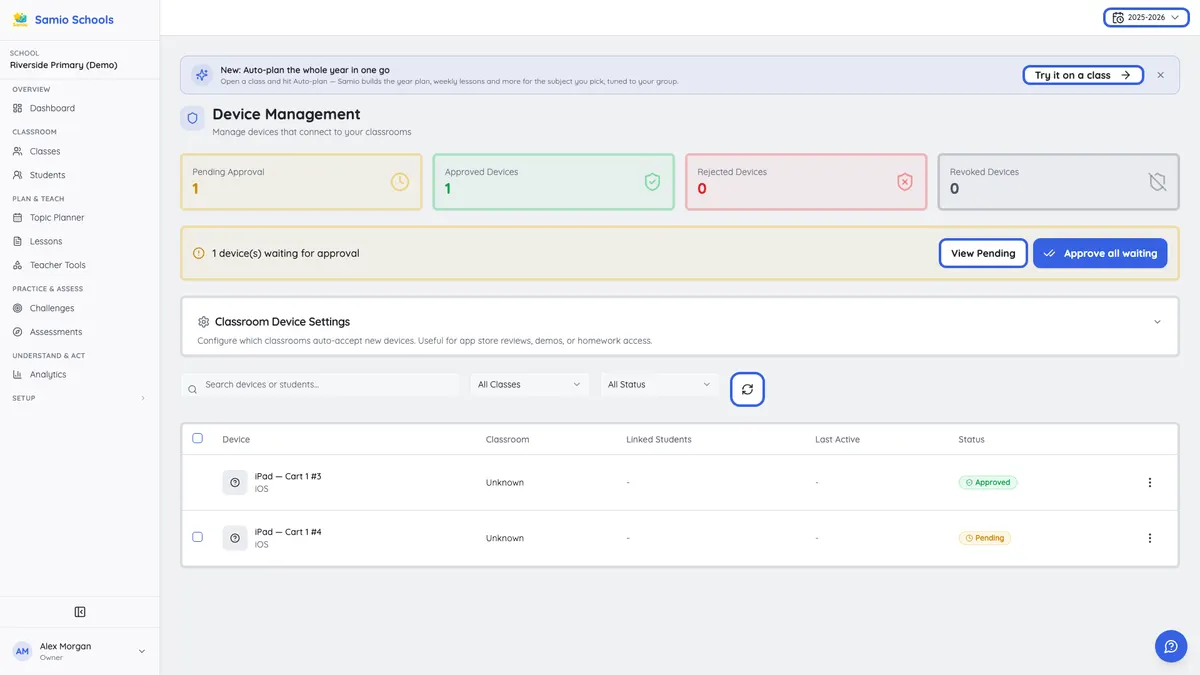Screen dimensions: 1200x675
Task: Click the Riverside Primary (Demo) school name
Action: click(x=63, y=65)
